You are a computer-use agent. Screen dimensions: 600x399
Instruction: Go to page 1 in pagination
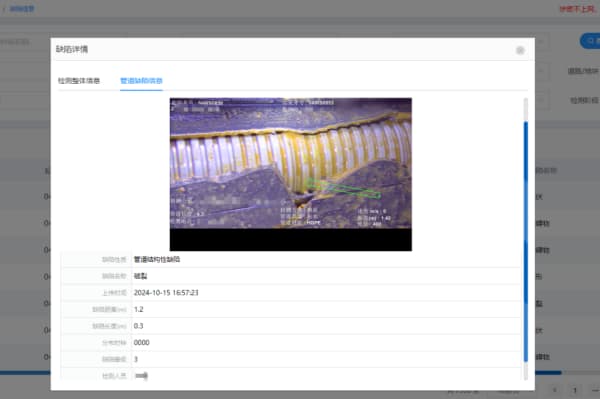(574, 390)
